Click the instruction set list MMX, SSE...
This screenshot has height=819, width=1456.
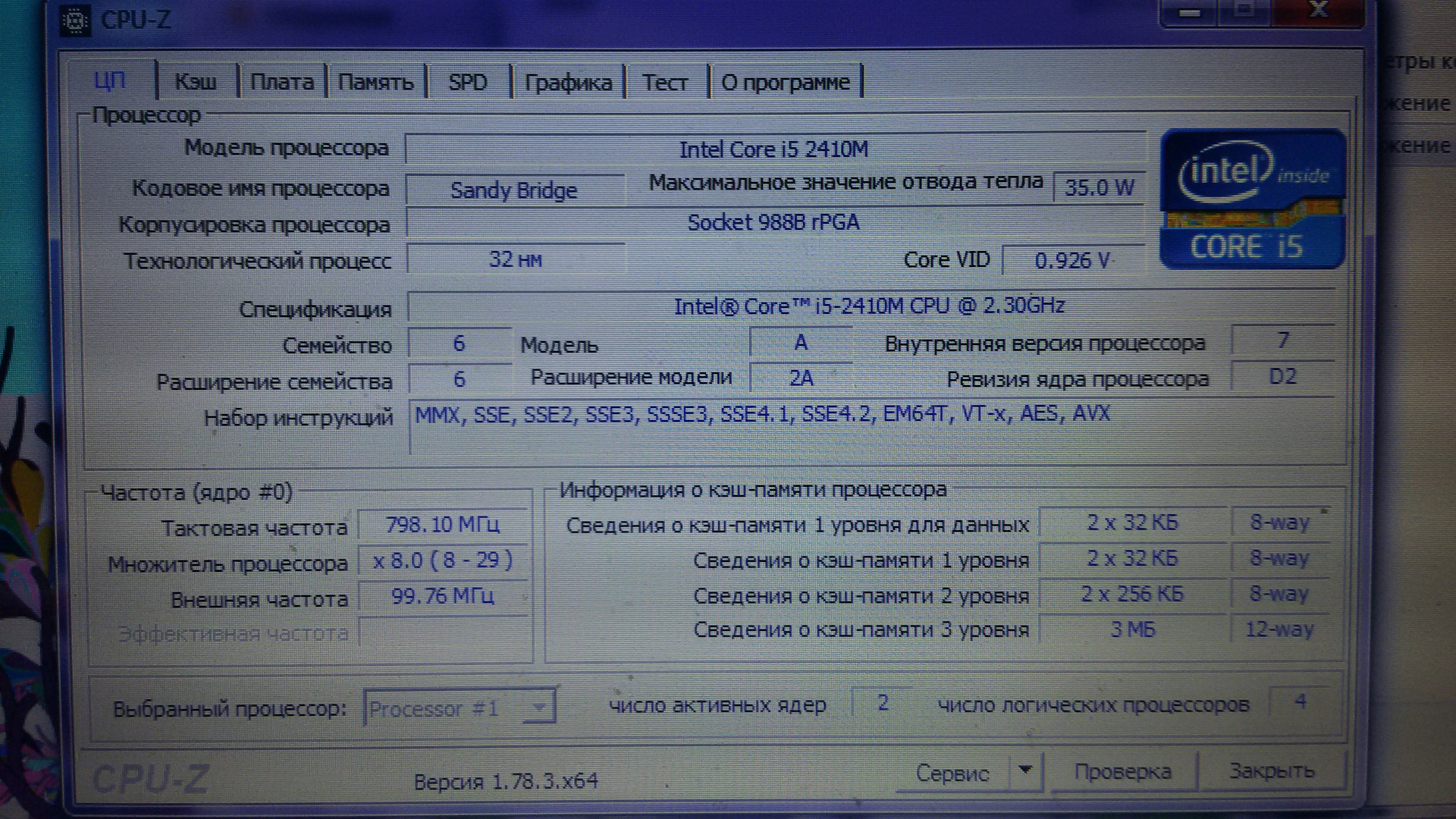(x=872, y=428)
